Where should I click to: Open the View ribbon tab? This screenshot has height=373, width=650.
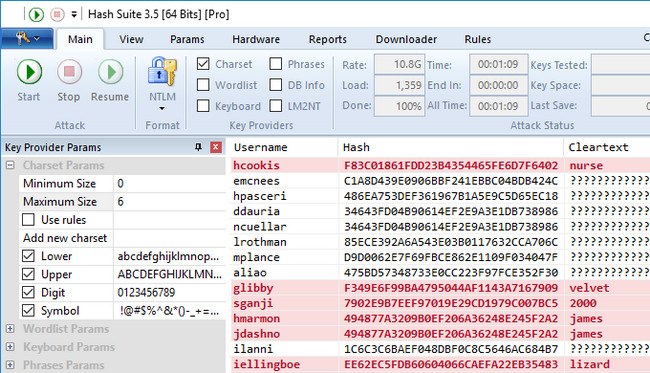point(131,39)
